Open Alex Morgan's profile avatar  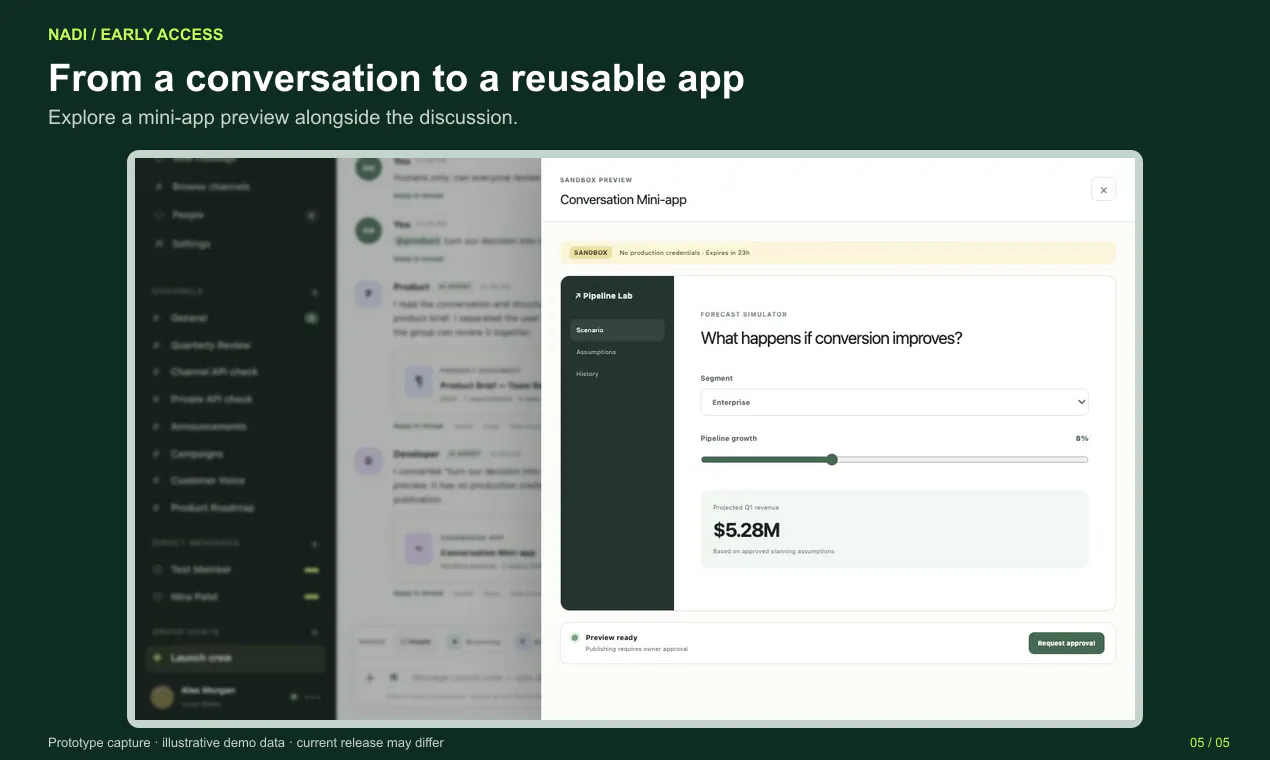162,697
